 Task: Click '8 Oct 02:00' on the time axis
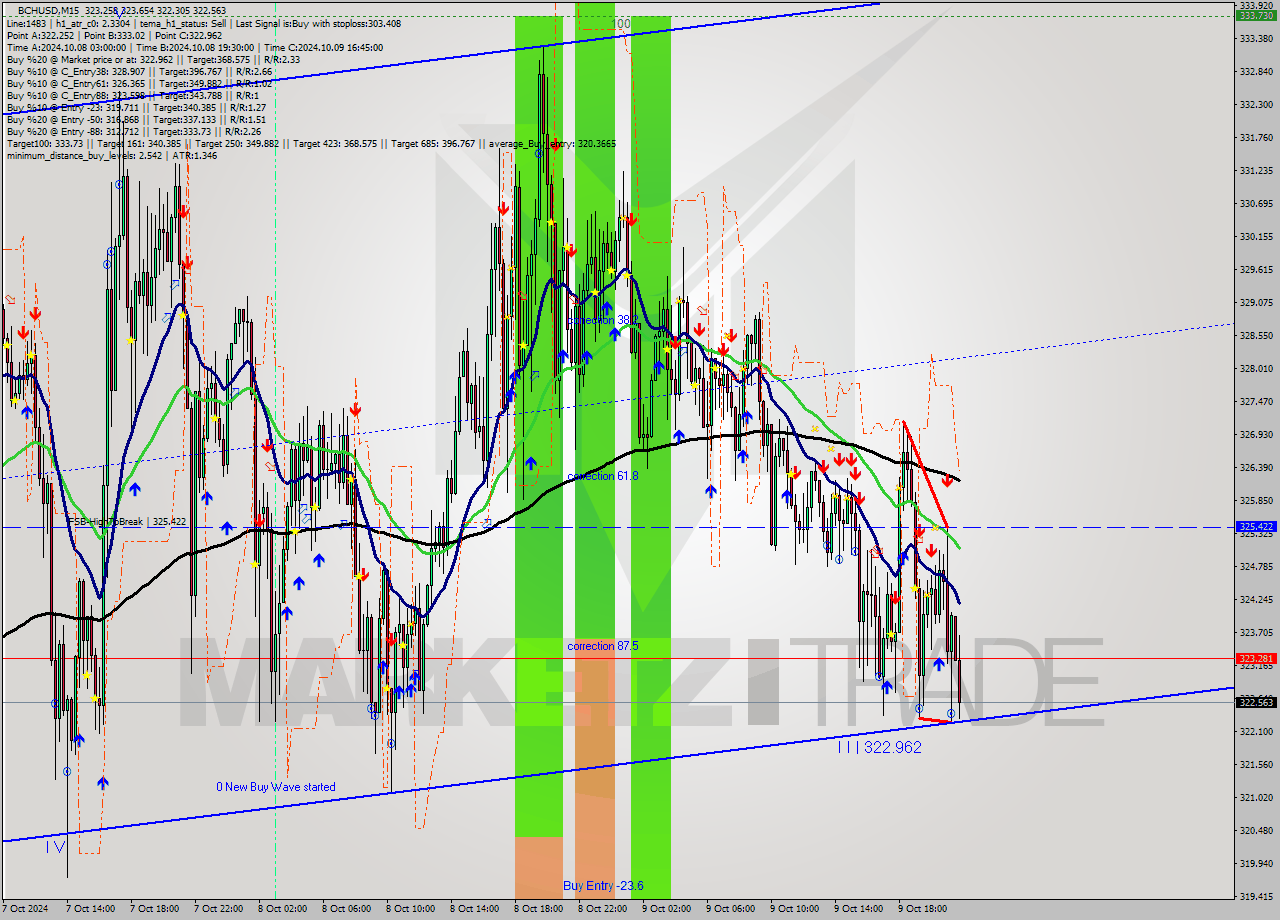[283, 909]
